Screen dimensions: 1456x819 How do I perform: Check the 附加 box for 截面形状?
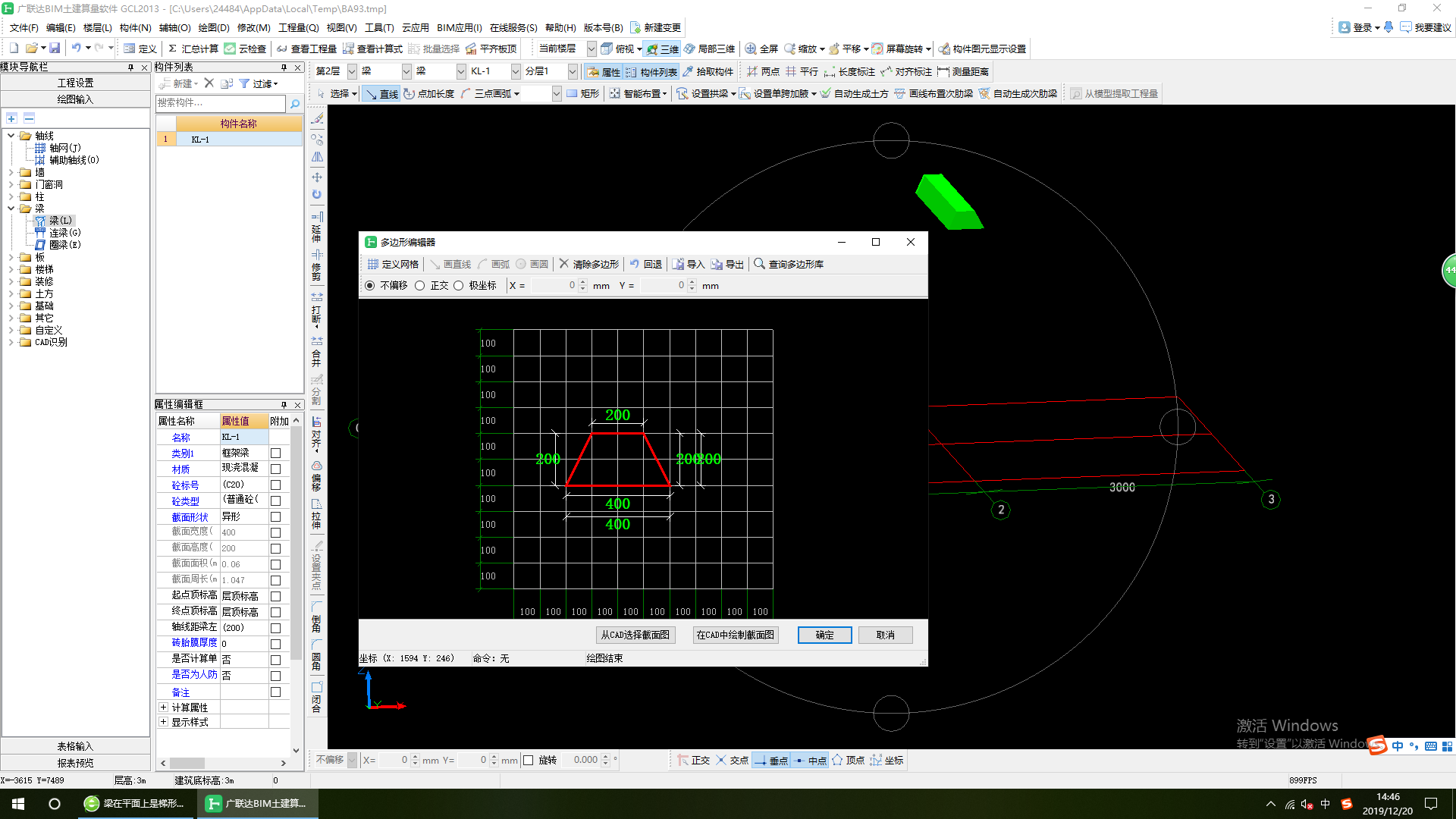pos(275,516)
